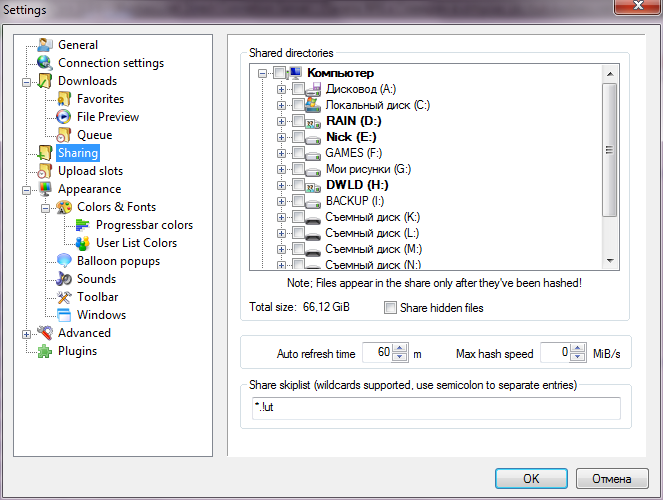Viewport: 663px width, 500px height.
Task: Select the Favorites settings page
Action: tap(101, 99)
